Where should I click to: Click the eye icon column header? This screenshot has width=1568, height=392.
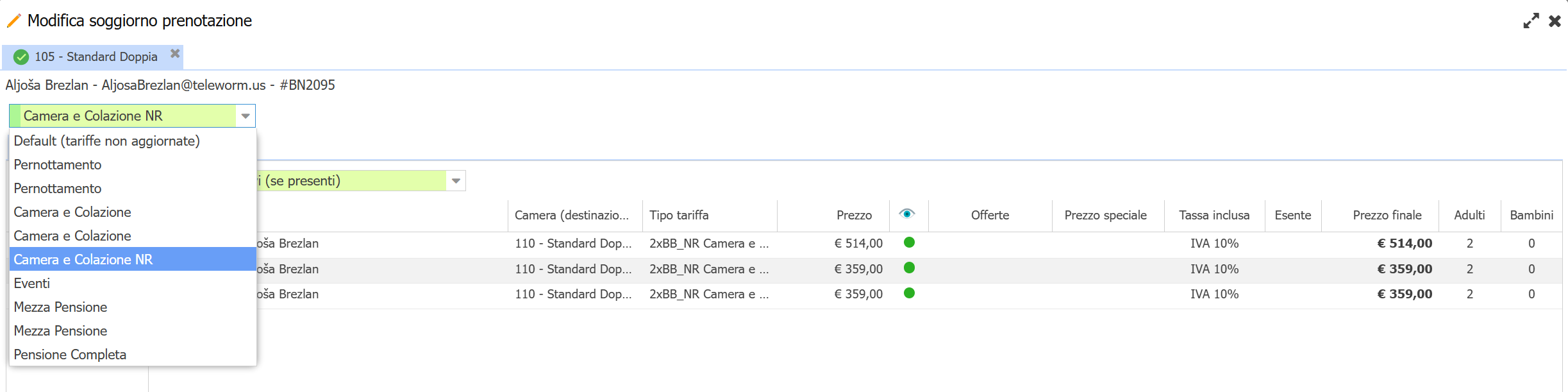(907, 214)
